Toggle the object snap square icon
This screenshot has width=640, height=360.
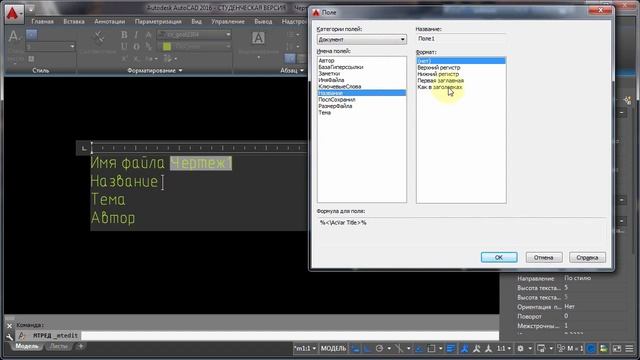[x=431, y=349]
